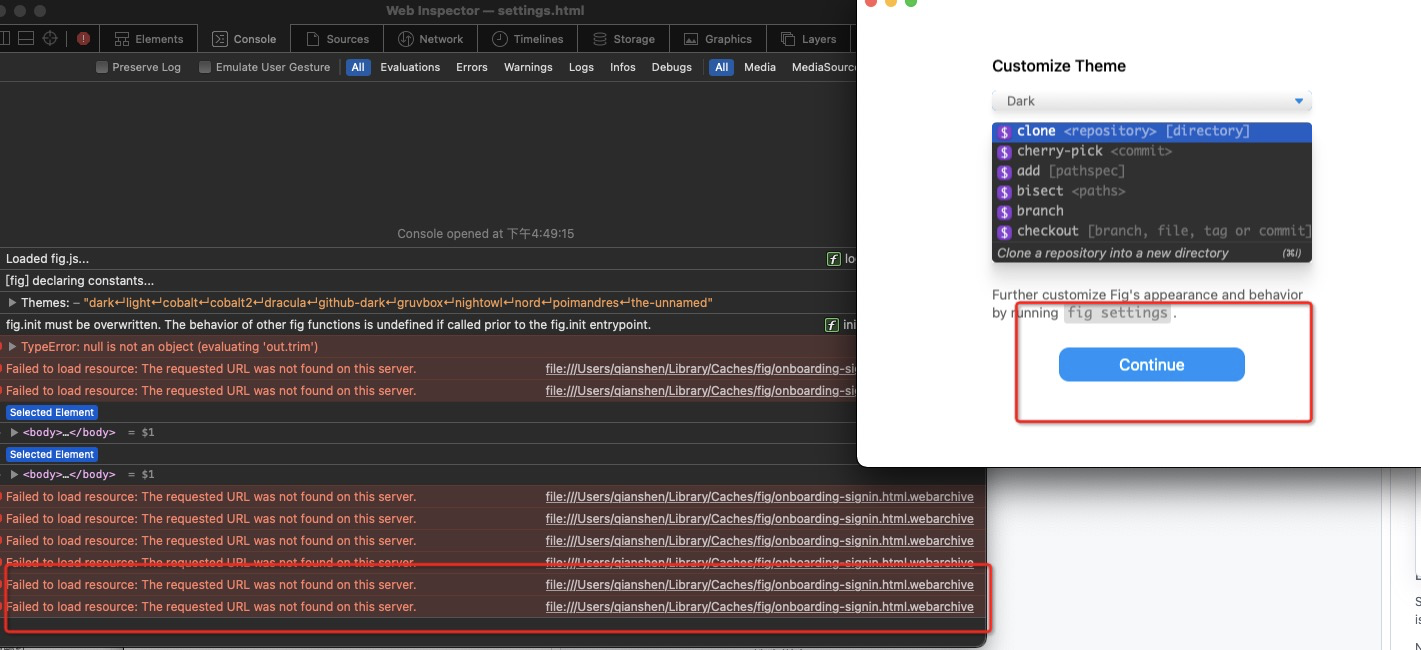Enable the Emulate User Gesture checkbox
The image size is (1421, 650).
tap(205, 67)
